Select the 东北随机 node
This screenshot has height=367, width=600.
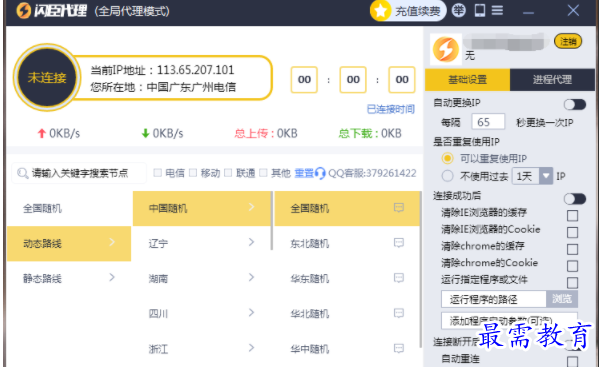point(347,244)
